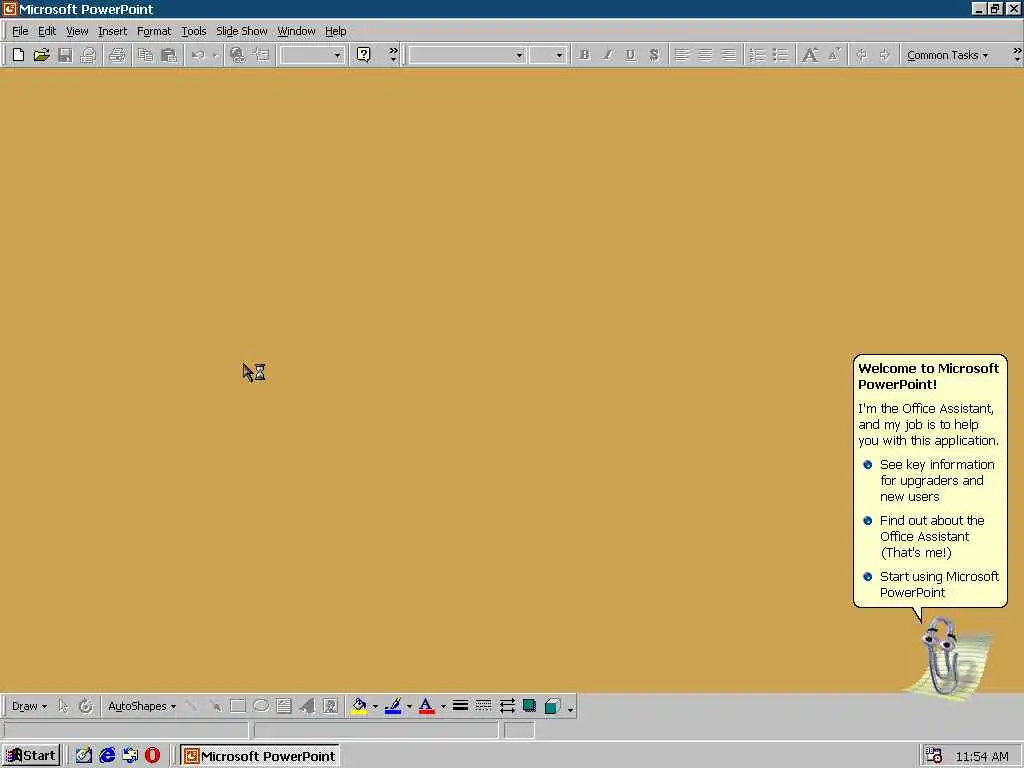Open the Draw menu dropdown
Screen dimensions: 1024x768
click(29, 706)
